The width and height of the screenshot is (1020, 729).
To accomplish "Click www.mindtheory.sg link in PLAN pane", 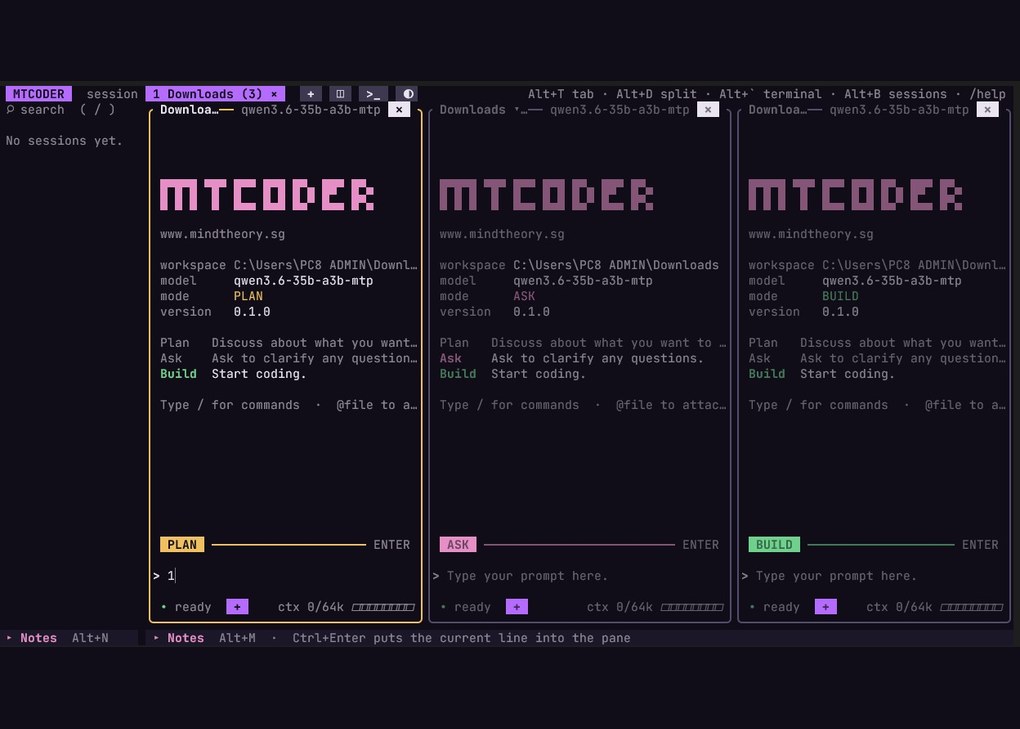I will [222, 234].
